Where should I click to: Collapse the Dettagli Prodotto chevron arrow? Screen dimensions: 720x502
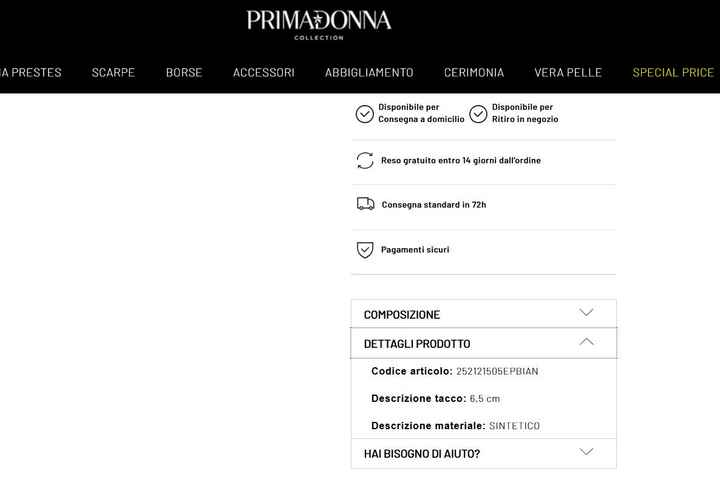tap(586, 342)
